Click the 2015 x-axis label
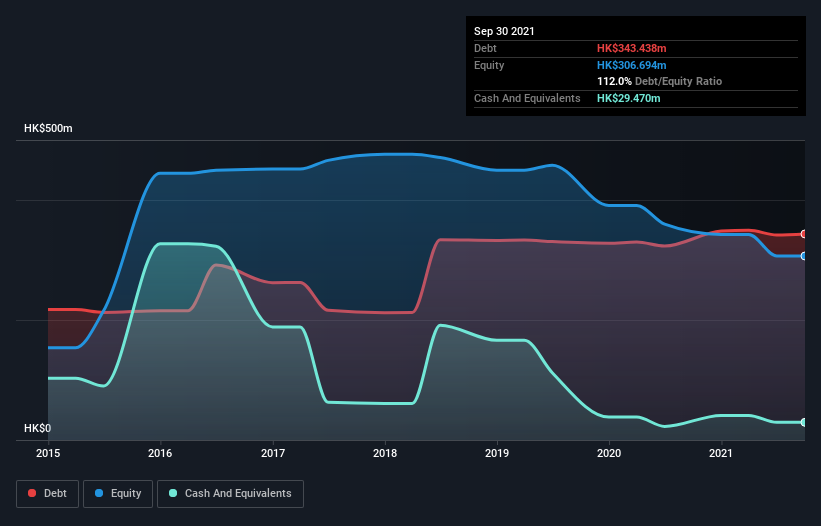The height and width of the screenshot is (526, 821). pyautogui.click(x=48, y=453)
